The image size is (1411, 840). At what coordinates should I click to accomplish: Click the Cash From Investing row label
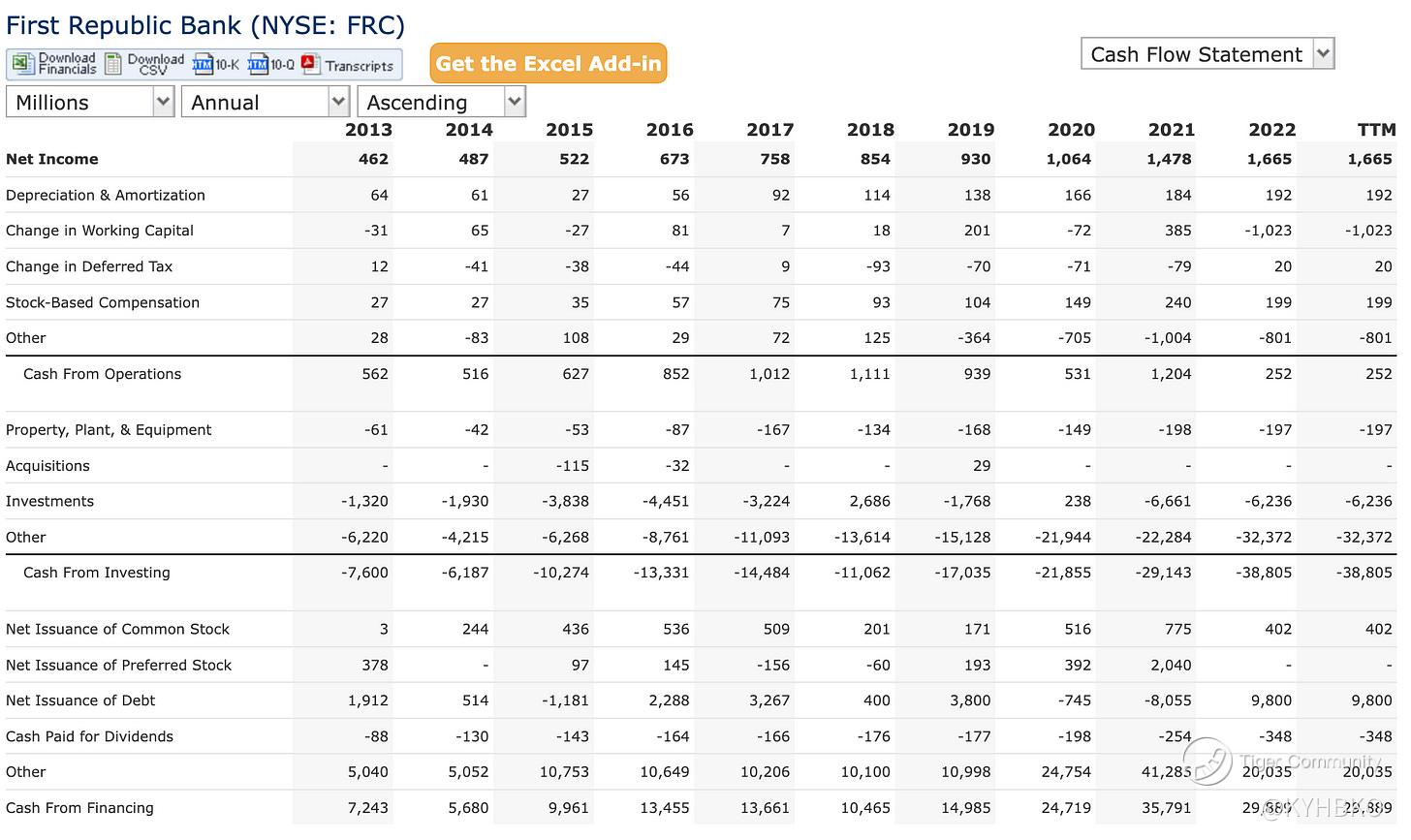96,573
